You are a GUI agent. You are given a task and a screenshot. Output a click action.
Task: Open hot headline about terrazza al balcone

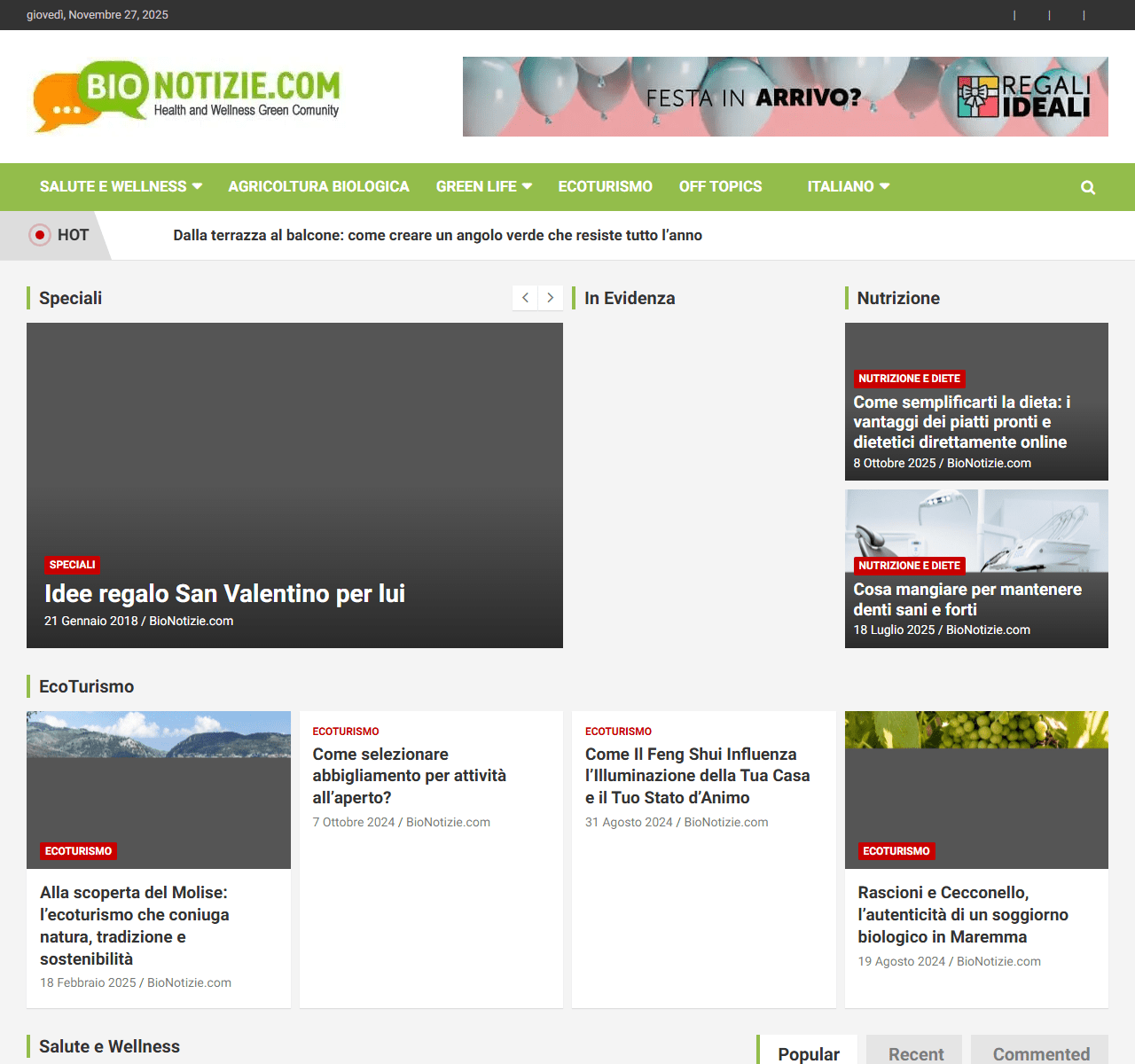click(437, 235)
